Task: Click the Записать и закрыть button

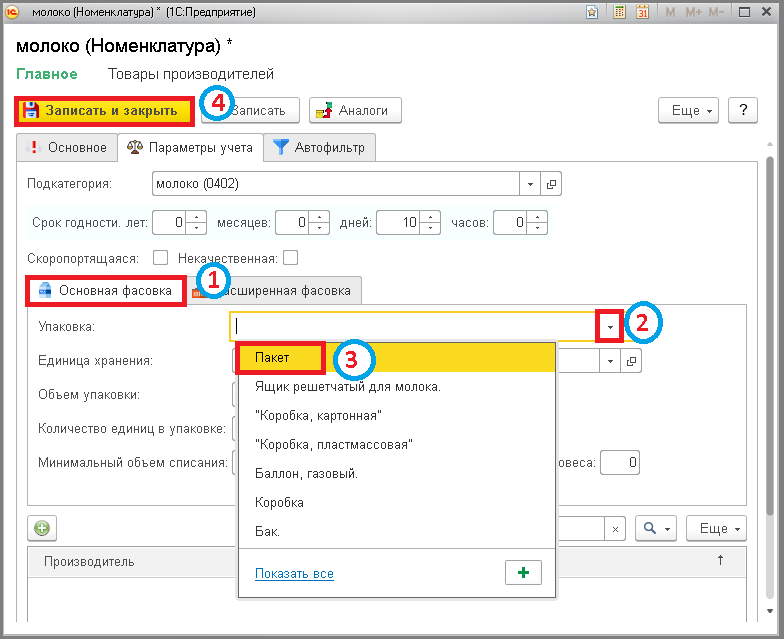Action: coord(104,110)
